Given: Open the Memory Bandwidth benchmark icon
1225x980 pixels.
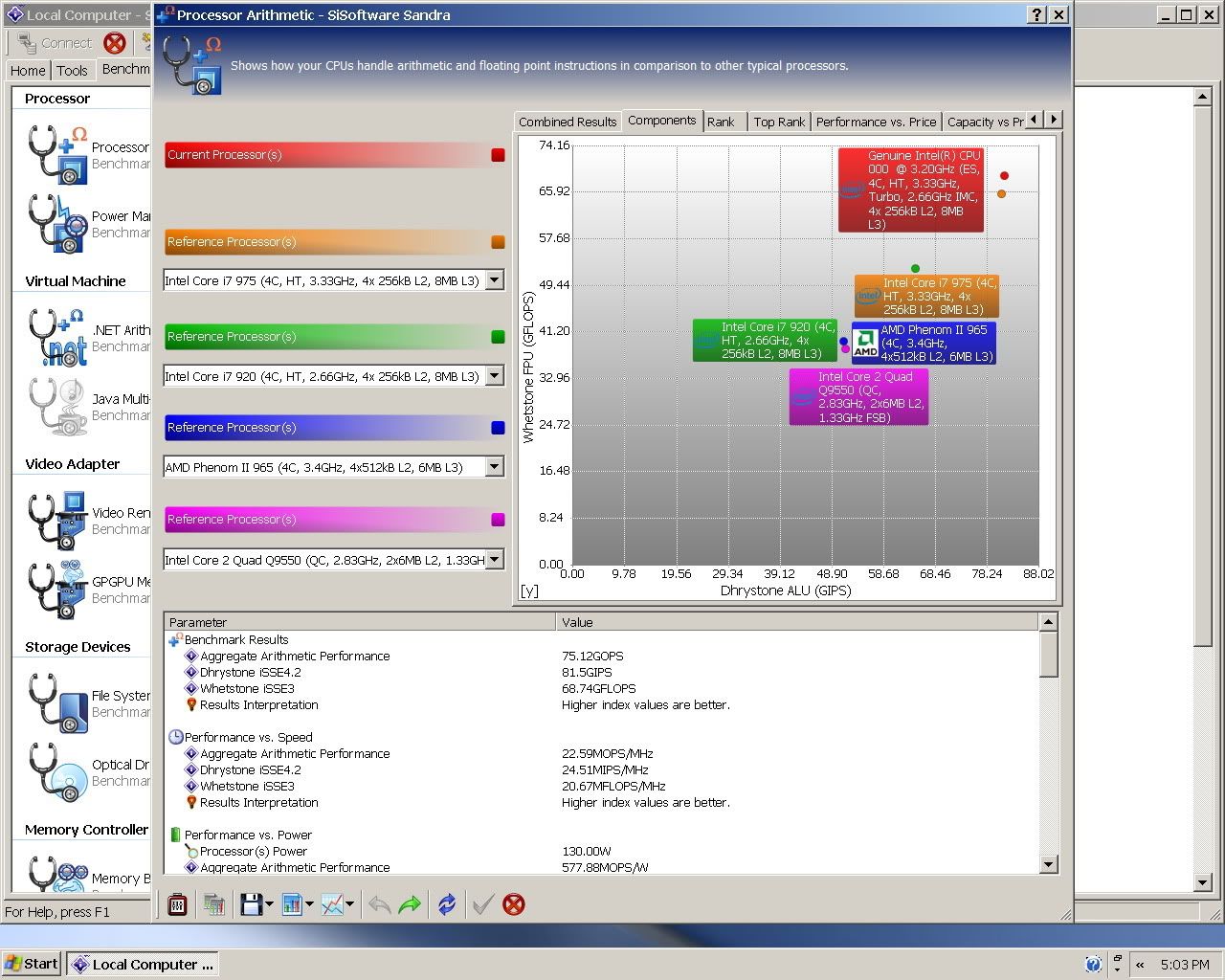Looking at the screenshot, I should [x=58, y=874].
